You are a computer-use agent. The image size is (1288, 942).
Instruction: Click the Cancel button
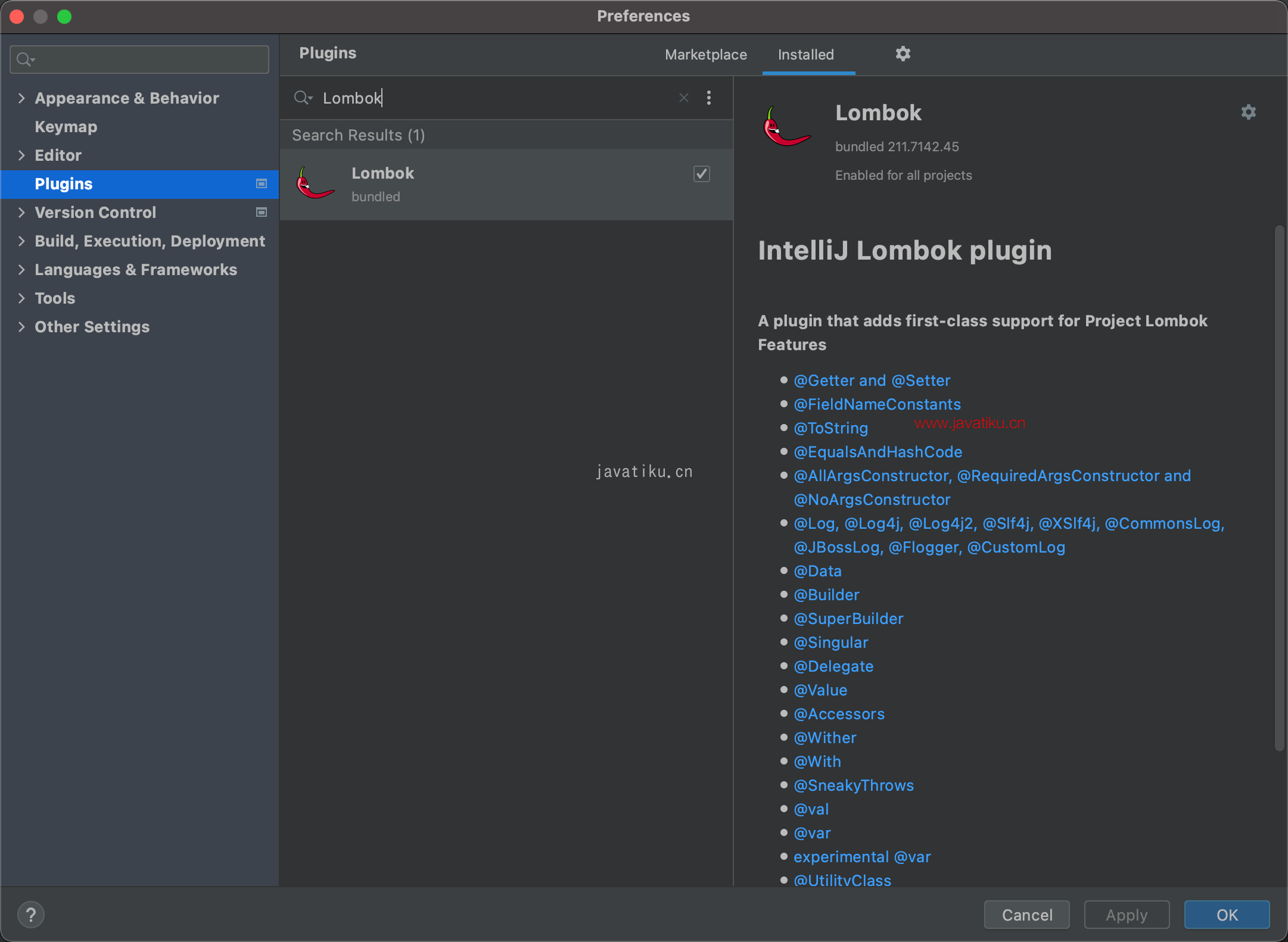coord(1026,915)
